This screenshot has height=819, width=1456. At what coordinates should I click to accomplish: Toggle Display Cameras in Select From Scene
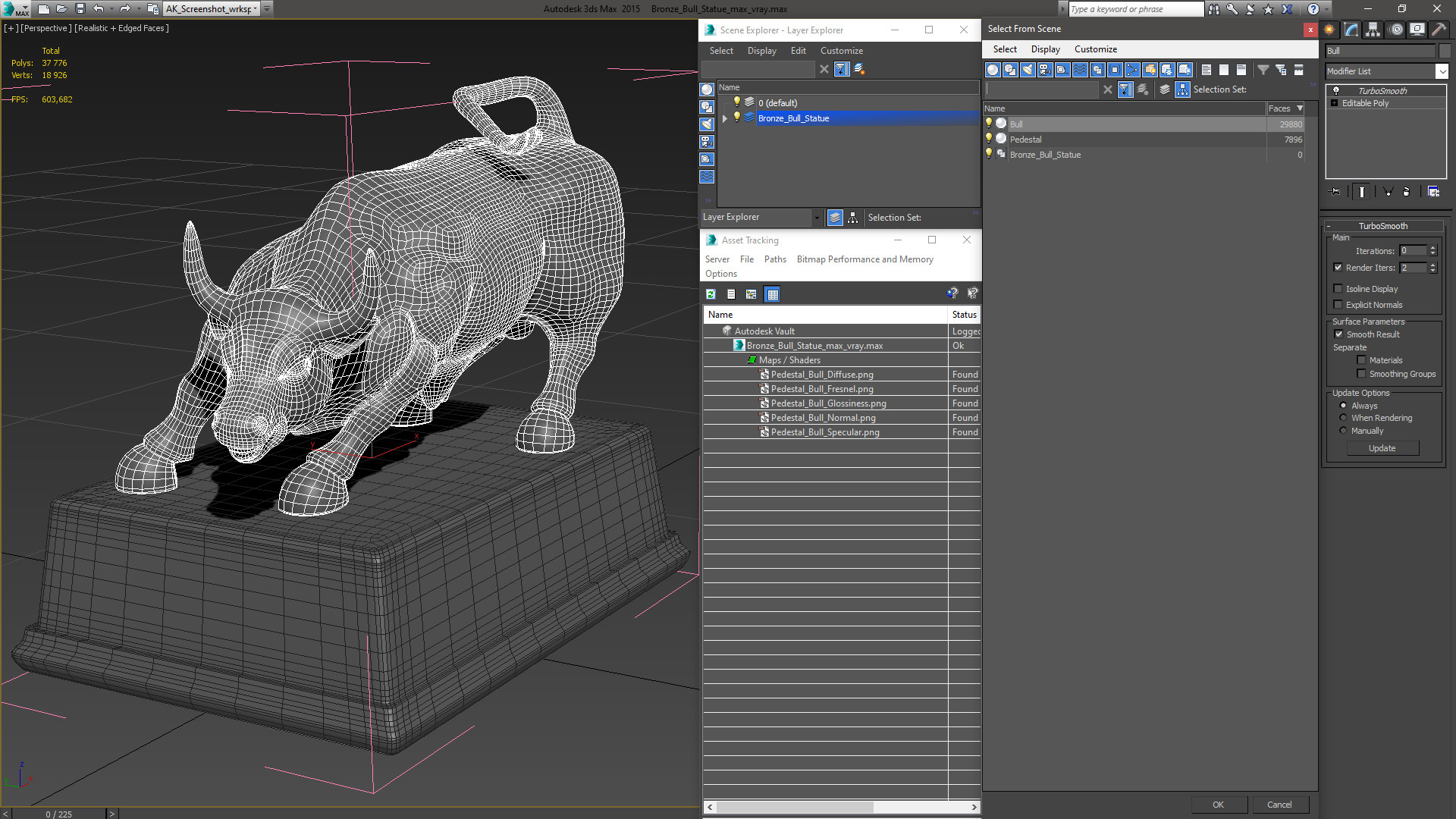(1045, 70)
